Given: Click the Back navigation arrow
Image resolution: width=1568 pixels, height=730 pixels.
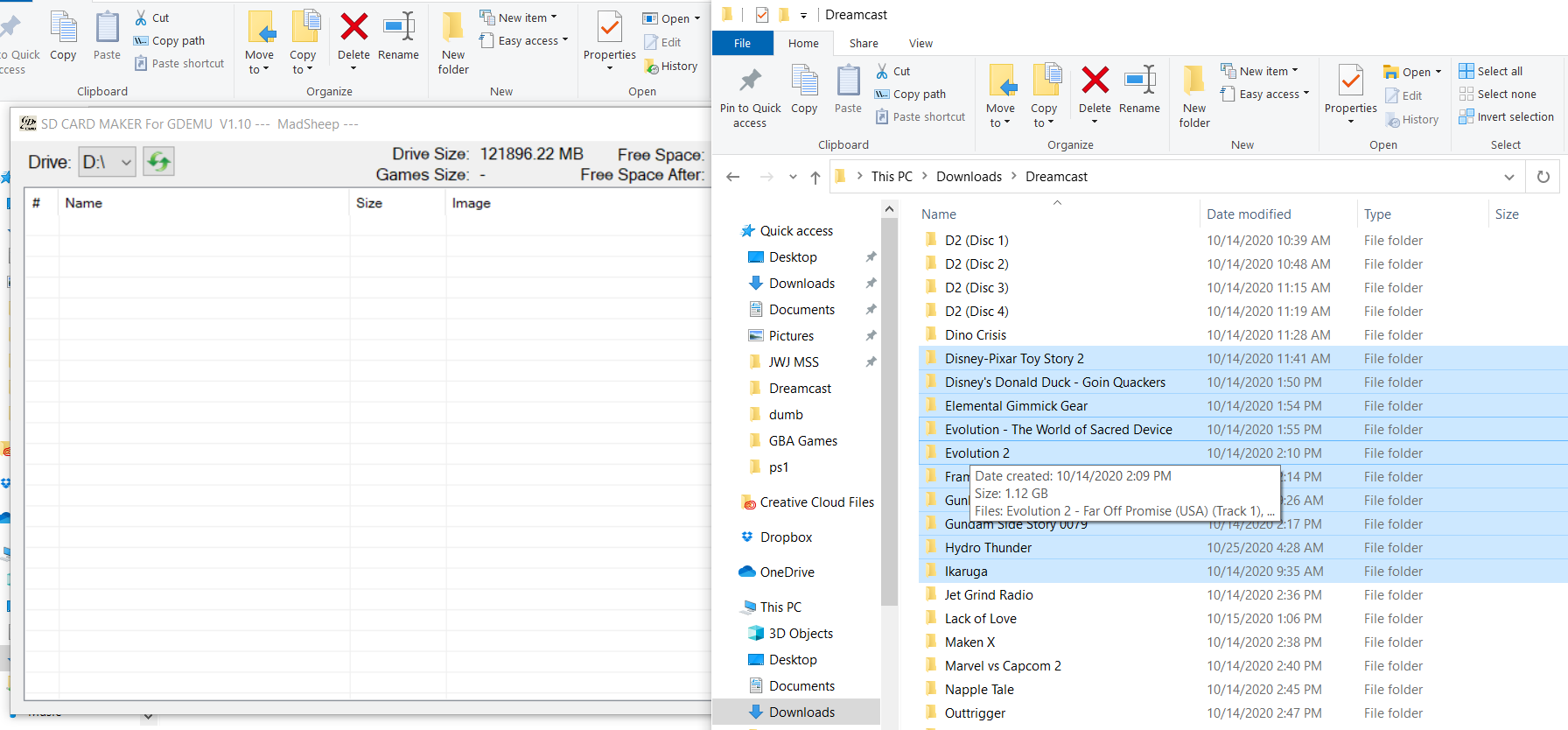Looking at the screenshot, I should pos(733,177).
